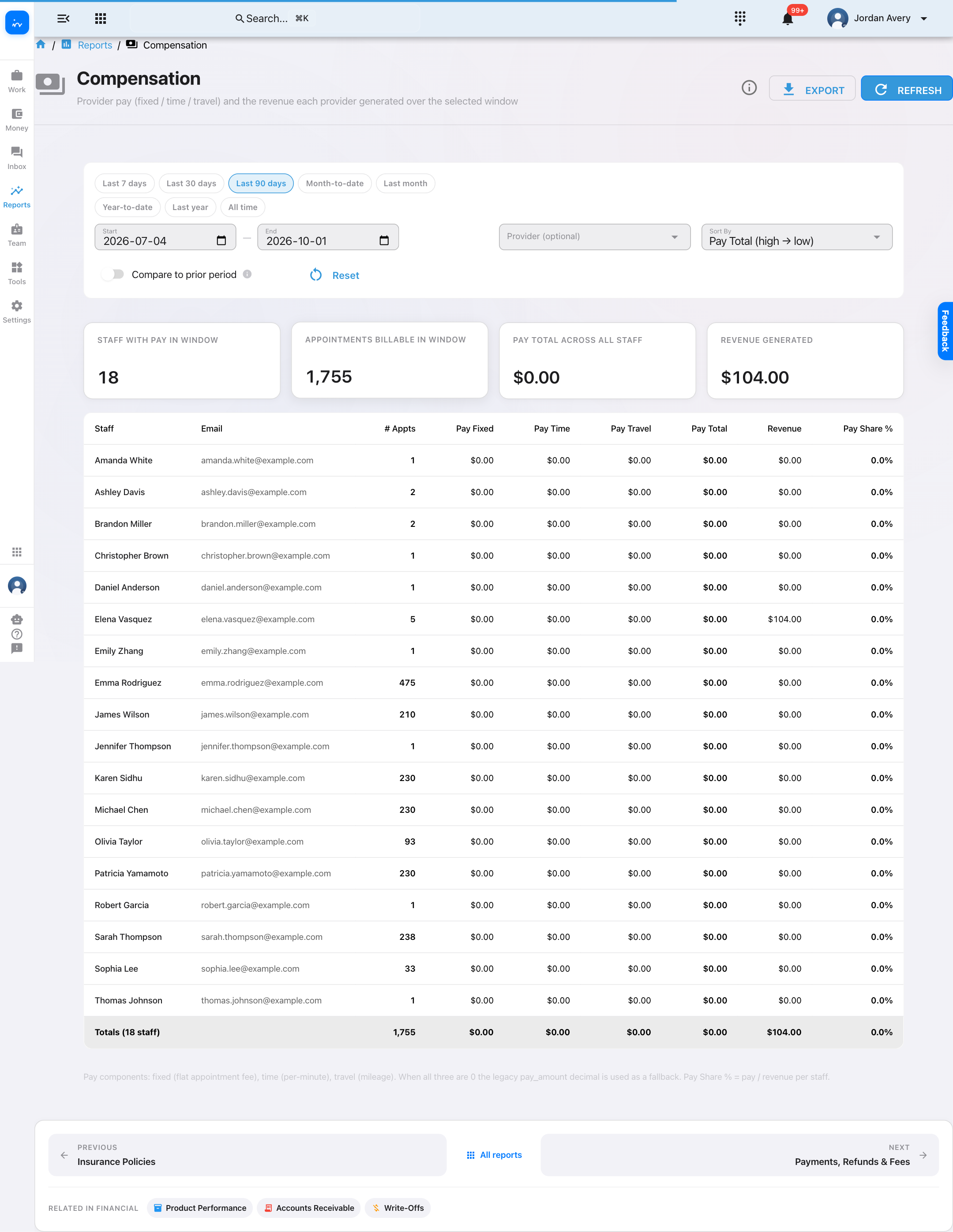Open Tools section in sidebar
This screenshot has width=953, height=1232.
click(17, 273)
